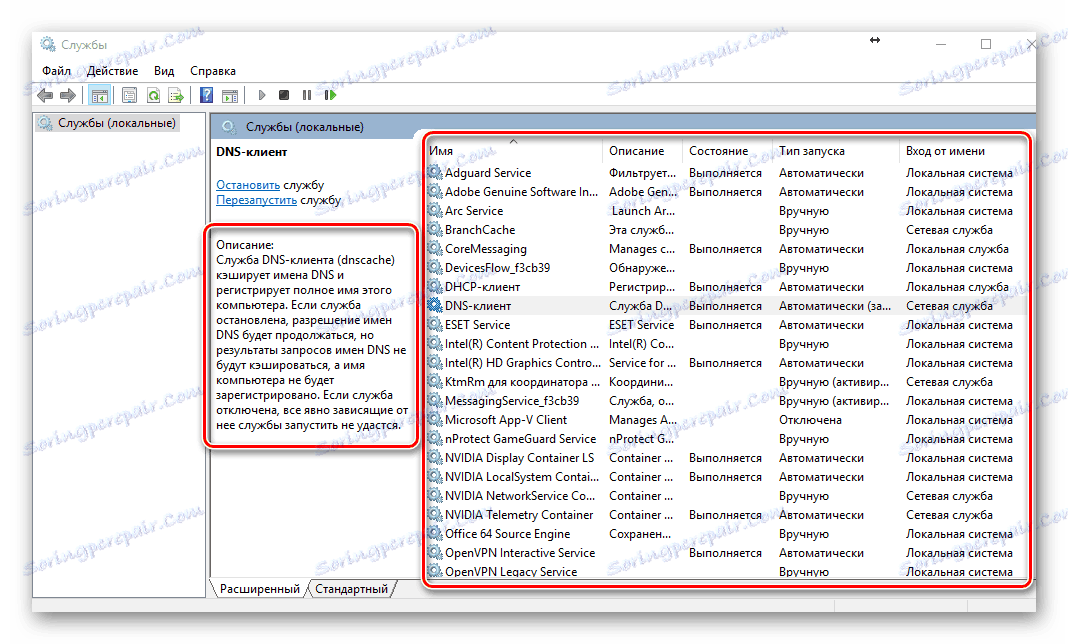Image resolution: width=1068 pixels, height=644 pixels.
Task: Open the Help toolbar icon
Action: point(206,95)
